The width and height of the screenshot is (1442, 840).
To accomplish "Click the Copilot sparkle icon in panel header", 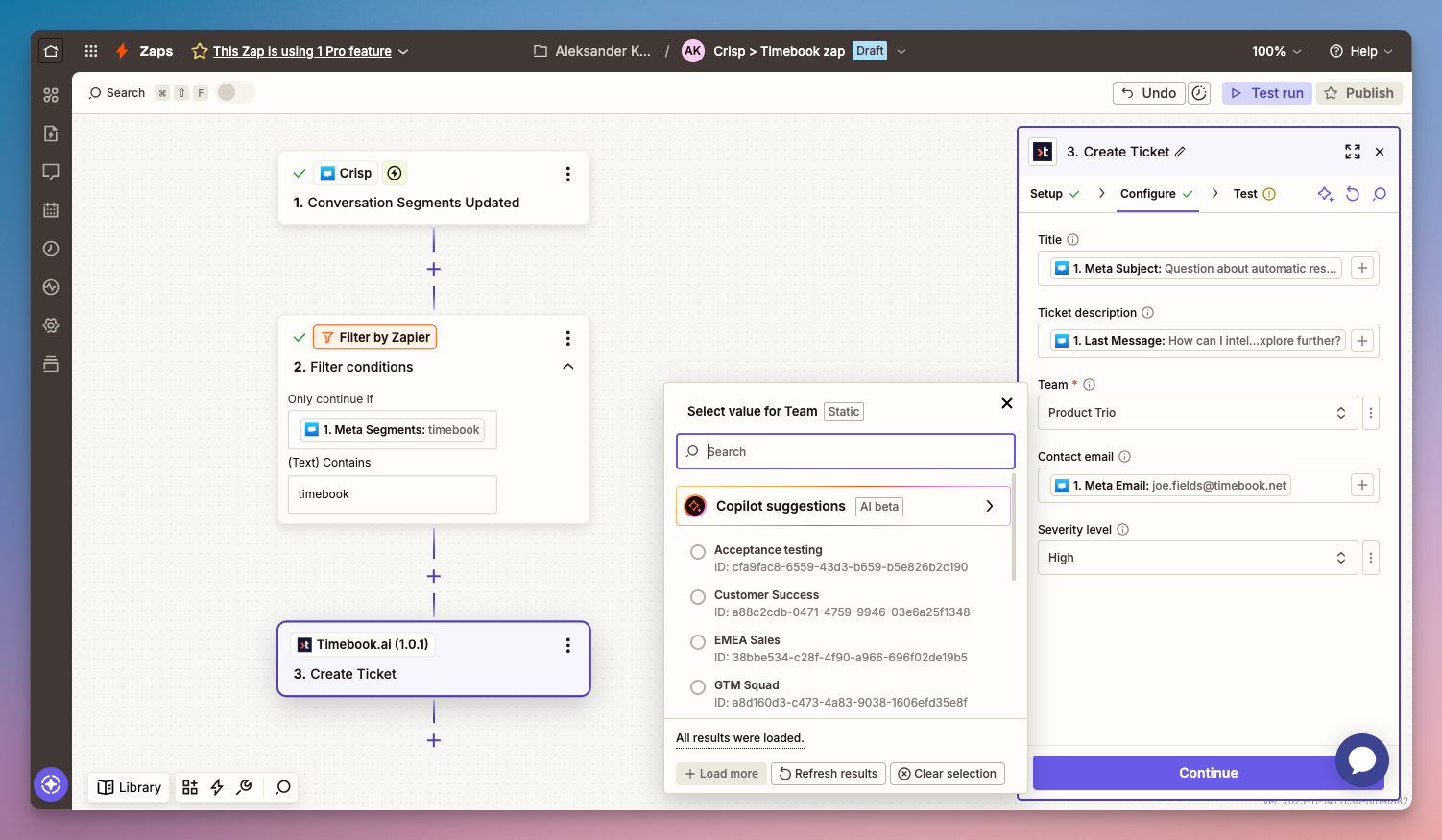I will point(1325,194).
